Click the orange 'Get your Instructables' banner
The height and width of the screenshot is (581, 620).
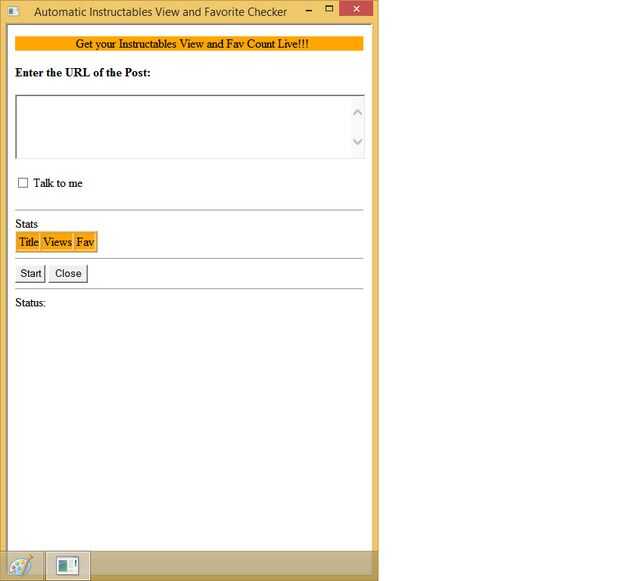(x=189, y=44)
